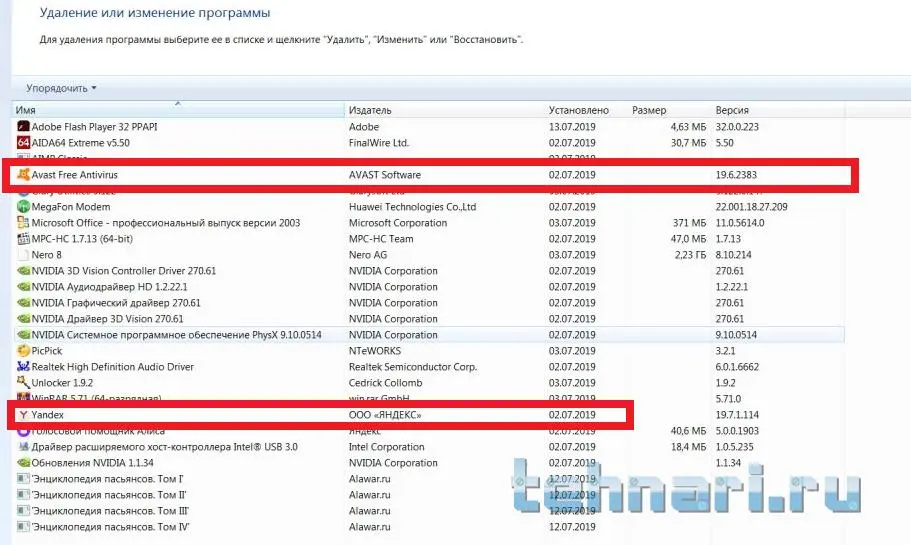Viewport: 911px width, 545px height.
Task: Sort the list by Издатель column
Action: click(445, 110)
